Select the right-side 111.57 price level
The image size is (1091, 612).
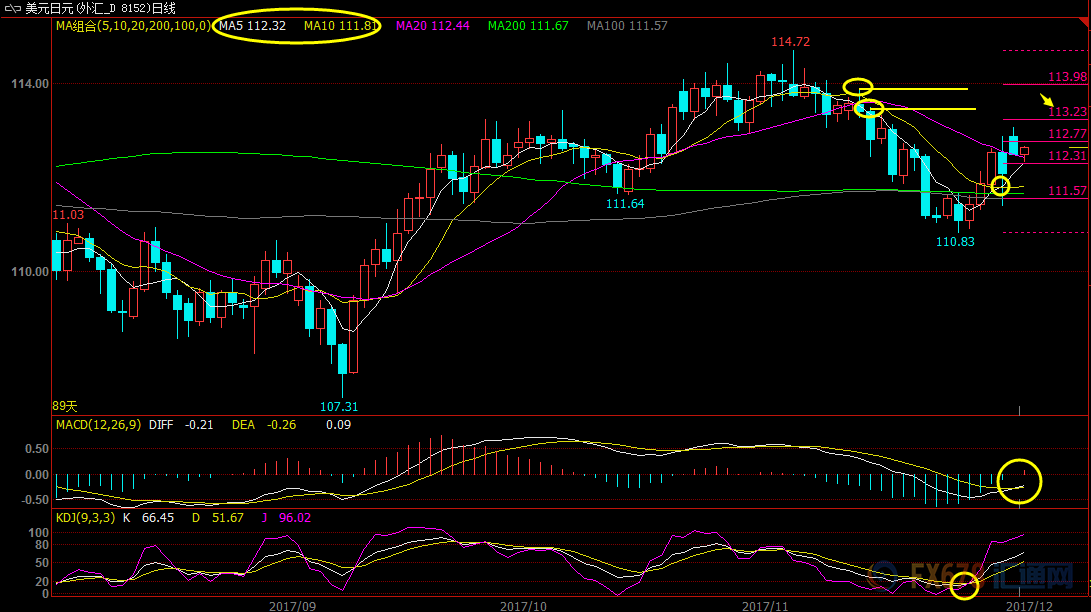pyautogui.click(x=1067, y=191)
